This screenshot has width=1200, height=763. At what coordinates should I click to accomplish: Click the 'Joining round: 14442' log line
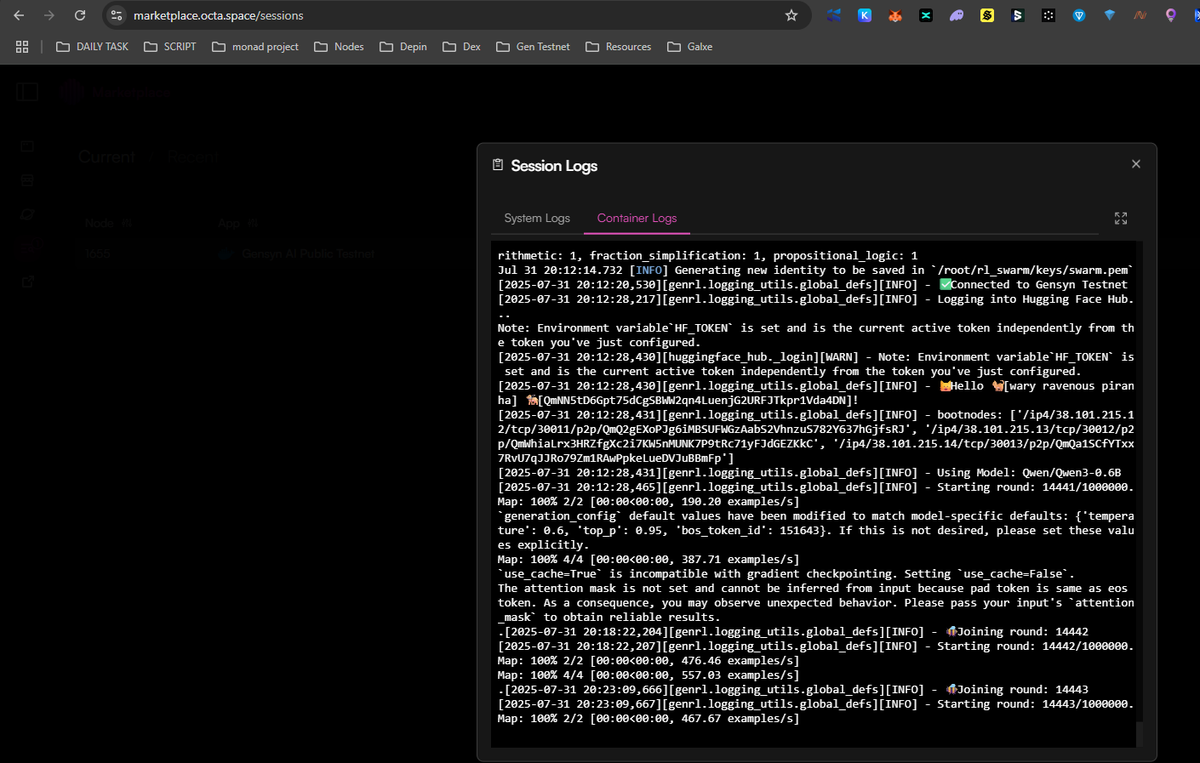793,632
